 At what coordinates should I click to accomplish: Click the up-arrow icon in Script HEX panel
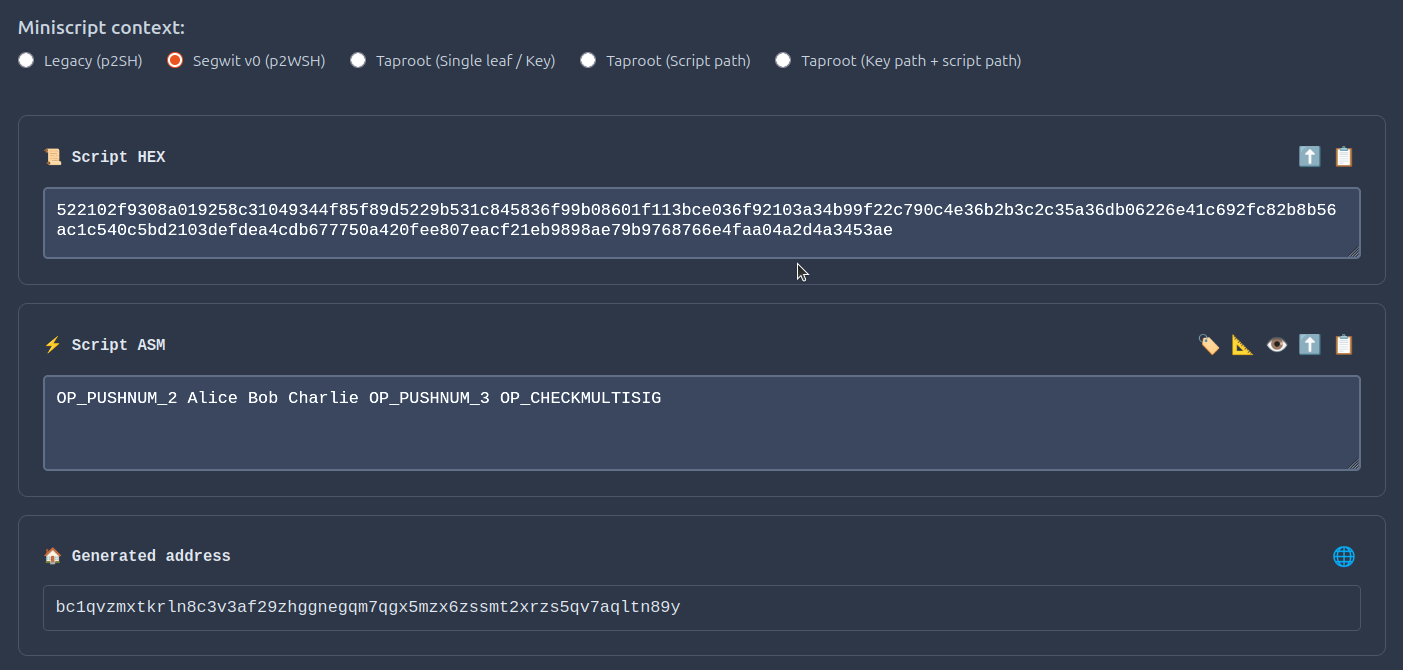click(x=1309, y=157)
